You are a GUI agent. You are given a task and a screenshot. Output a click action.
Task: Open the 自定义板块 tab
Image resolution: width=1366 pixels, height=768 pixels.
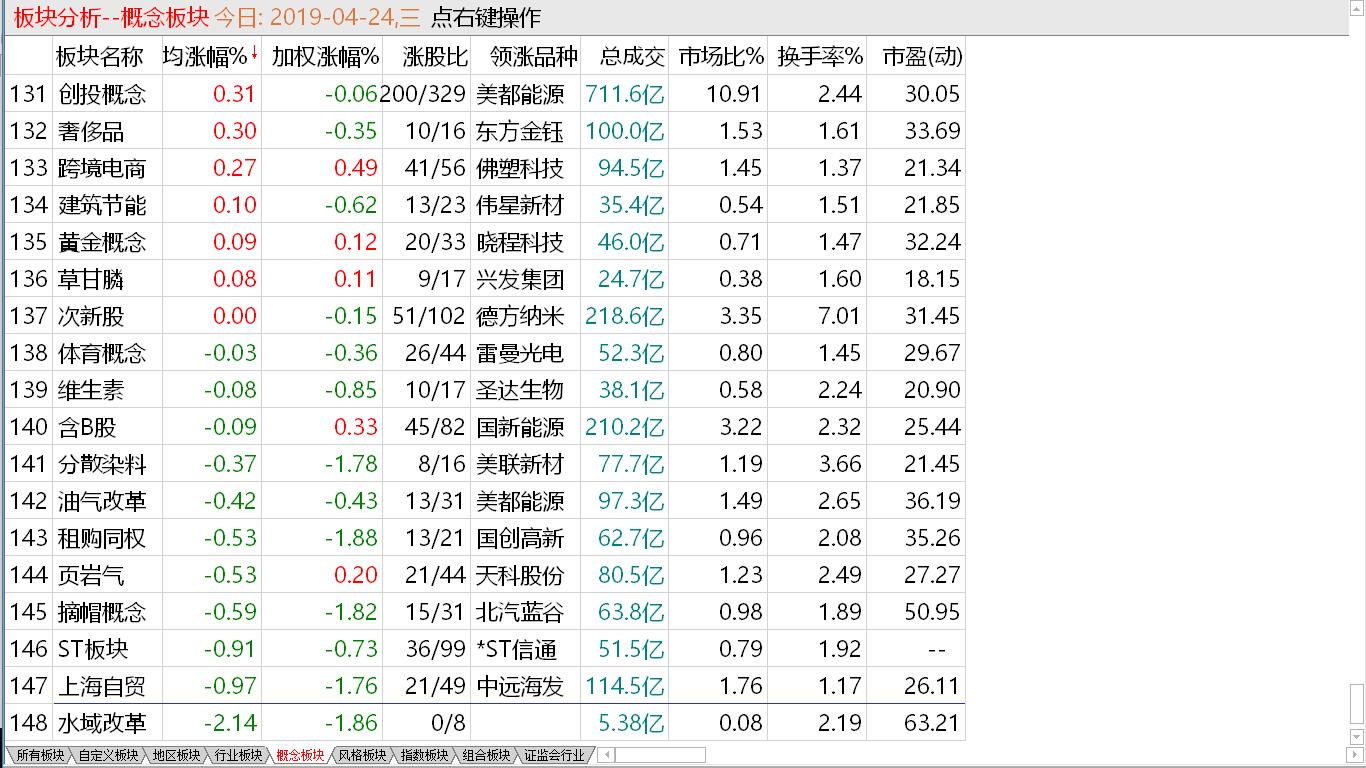108,756
